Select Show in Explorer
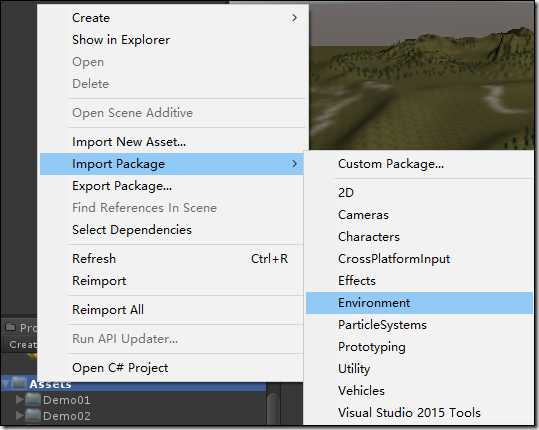539x430 pixels. point(121,40)
